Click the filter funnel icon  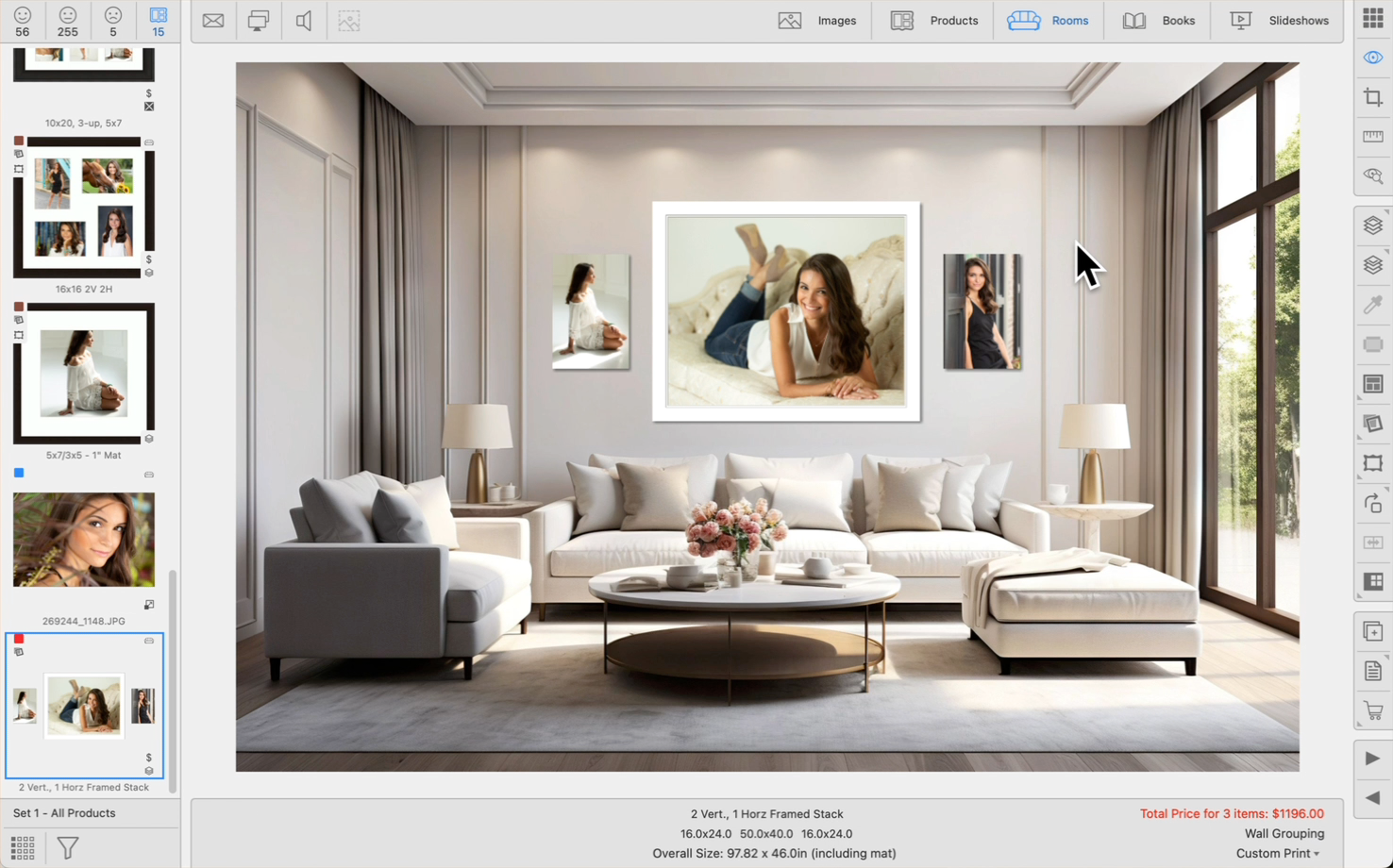pos(68,847)
